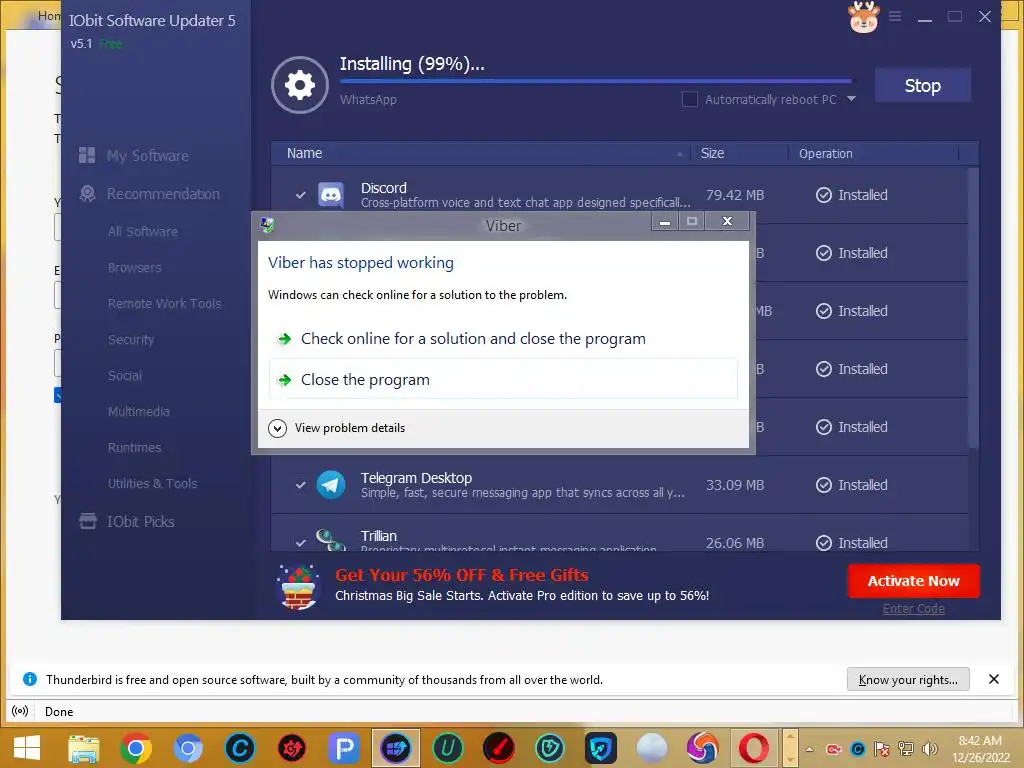This screenshot has height=768, width=1024.
Task: Select the Browsers category
Action: [x=135, y=267]
